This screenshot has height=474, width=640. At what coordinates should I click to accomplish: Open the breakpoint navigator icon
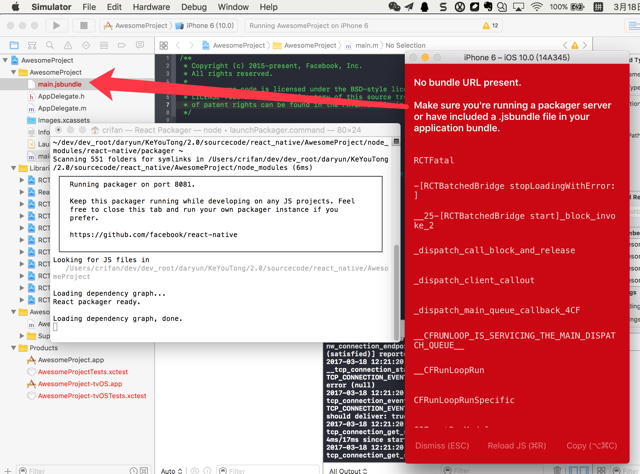122,45
